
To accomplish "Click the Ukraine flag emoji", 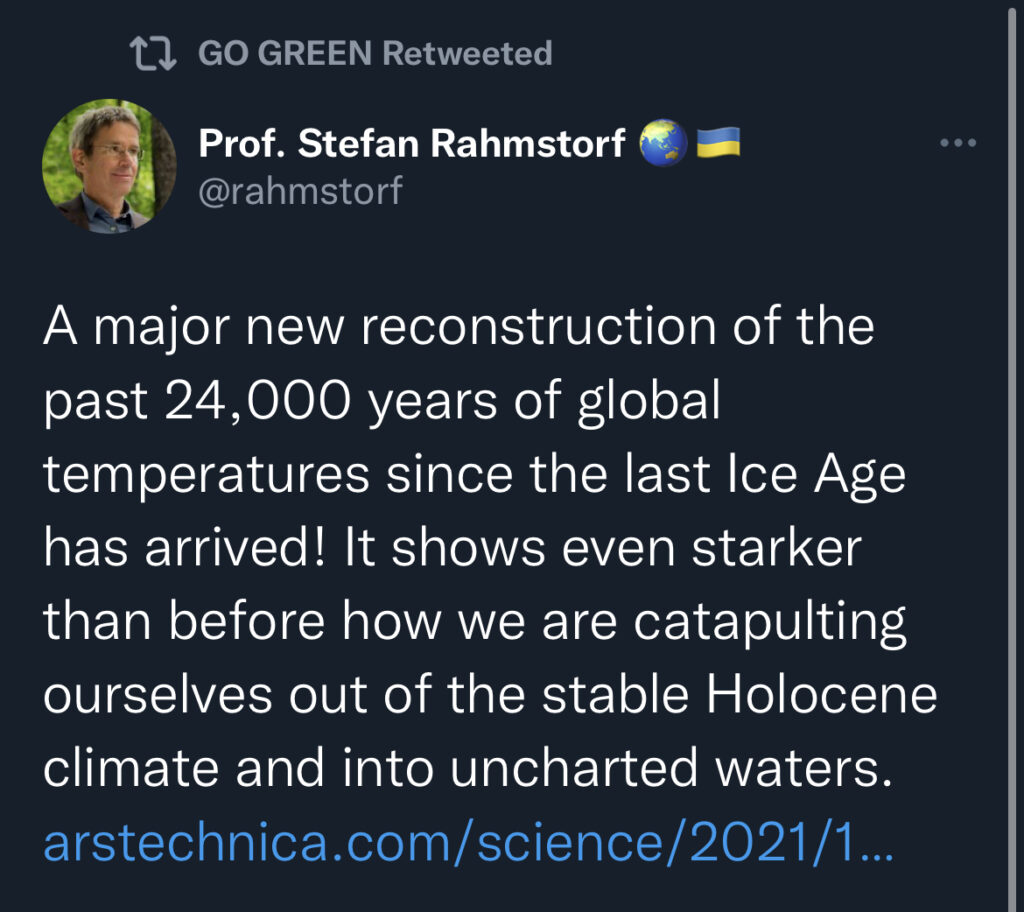I will point(718,142).
